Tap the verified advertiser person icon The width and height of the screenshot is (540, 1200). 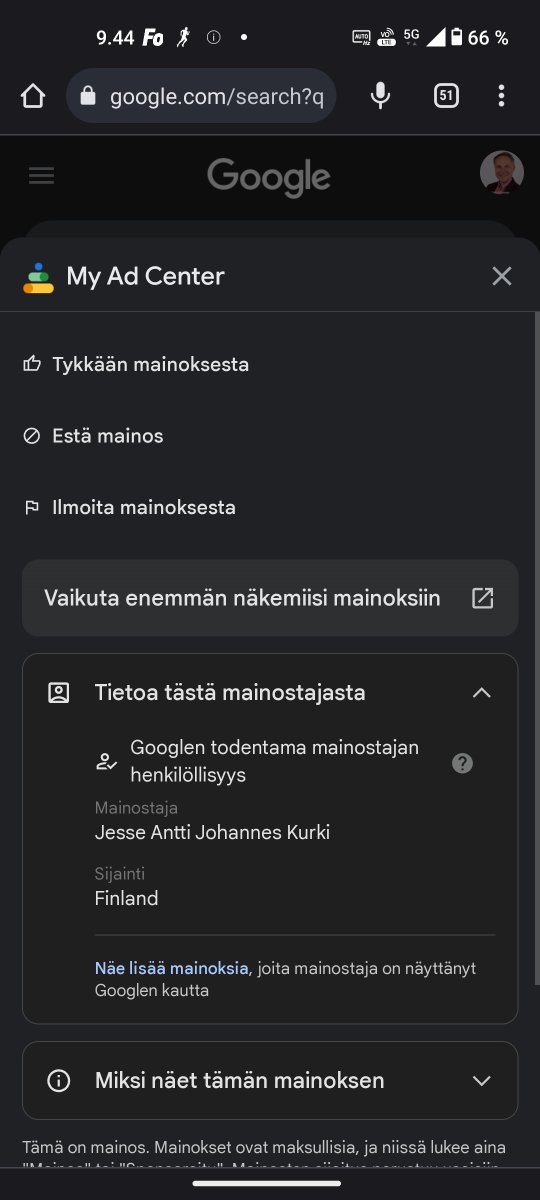pyautogui.click(x=106, y=762)
